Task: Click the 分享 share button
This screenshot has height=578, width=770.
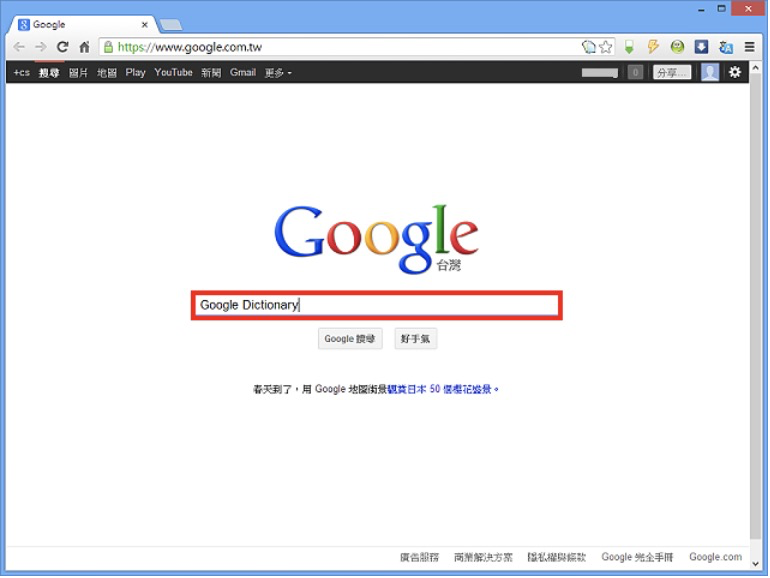Action: click(x=672, y=73)
